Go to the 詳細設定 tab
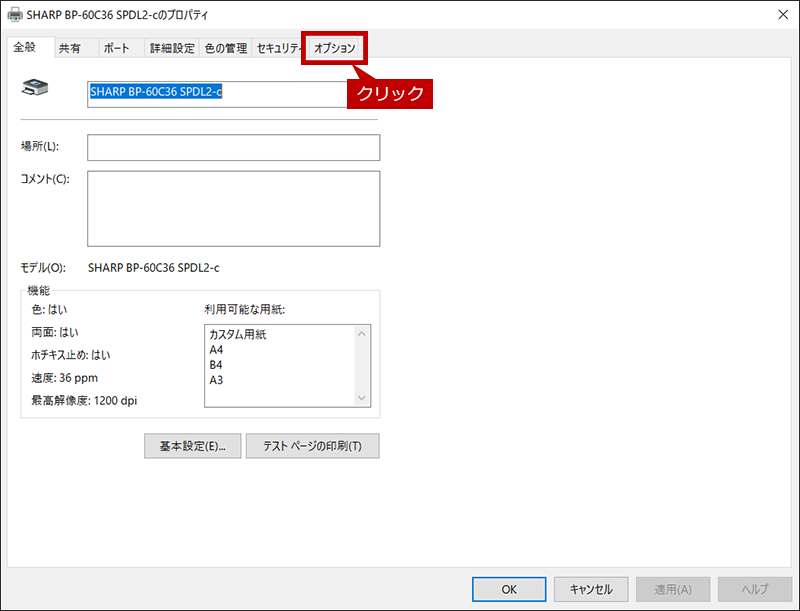Image resolution: width=800 pixels, height=611 pixels. coord(172,48)
